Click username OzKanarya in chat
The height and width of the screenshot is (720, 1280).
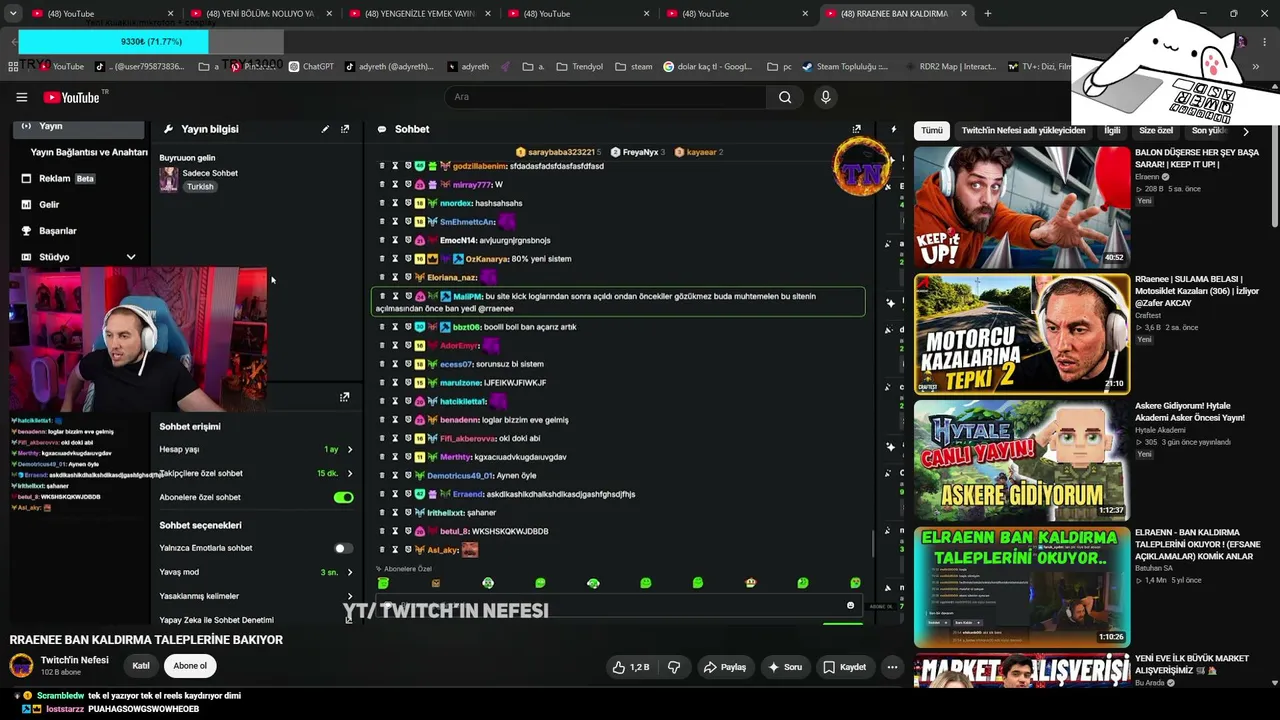tap(487, 259)
